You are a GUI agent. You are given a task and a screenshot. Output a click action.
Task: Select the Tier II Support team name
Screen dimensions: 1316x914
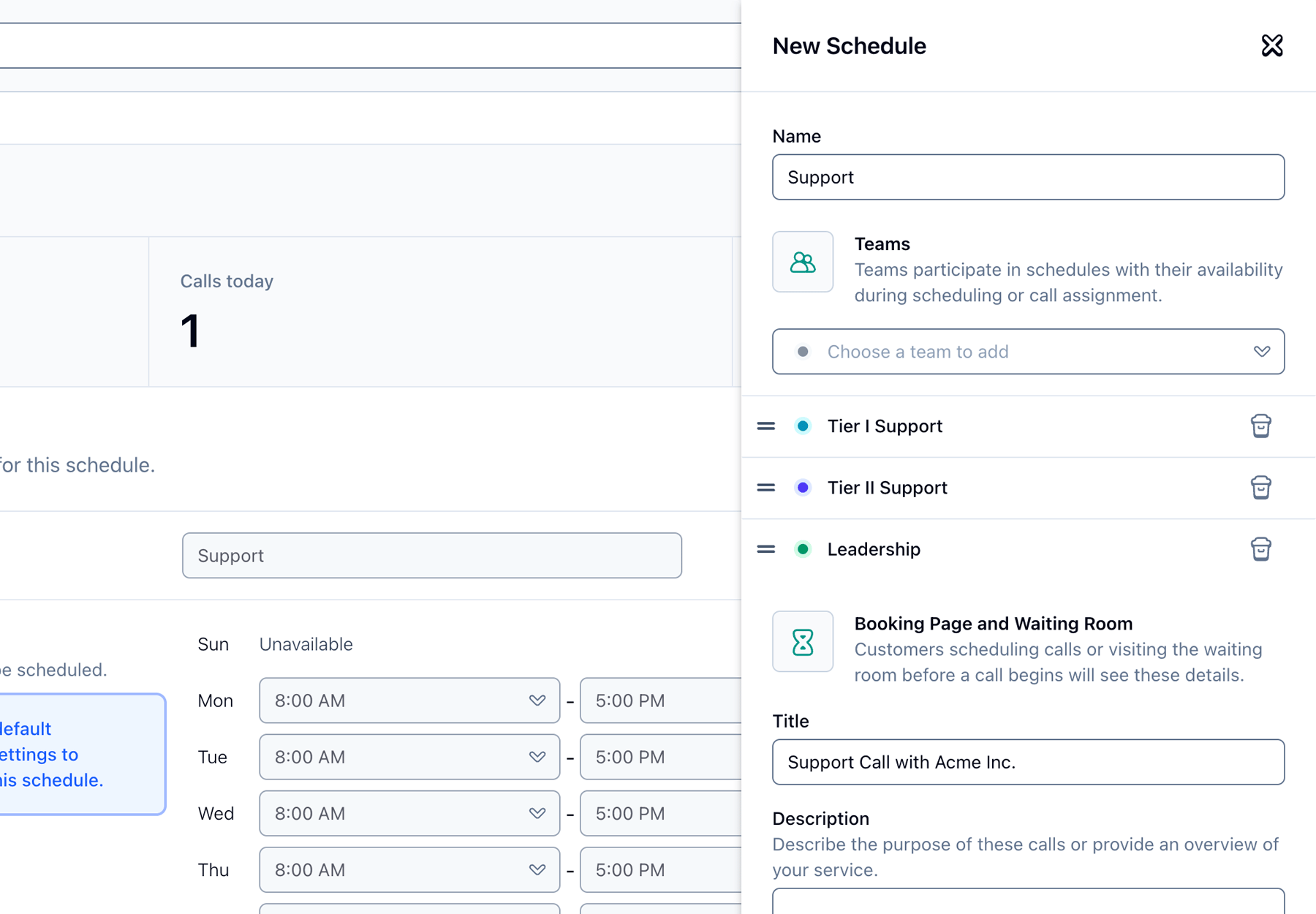(x=887, y=488)
